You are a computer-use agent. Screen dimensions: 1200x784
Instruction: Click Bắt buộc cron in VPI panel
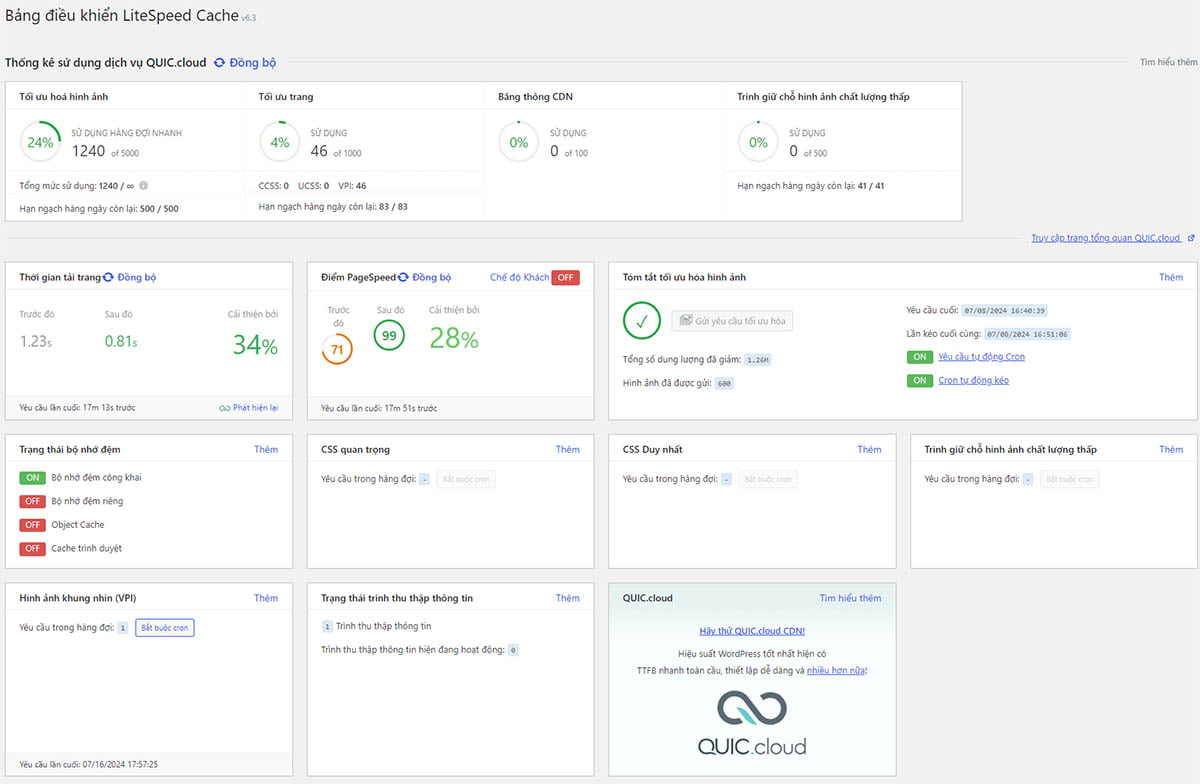pos(165,628)
